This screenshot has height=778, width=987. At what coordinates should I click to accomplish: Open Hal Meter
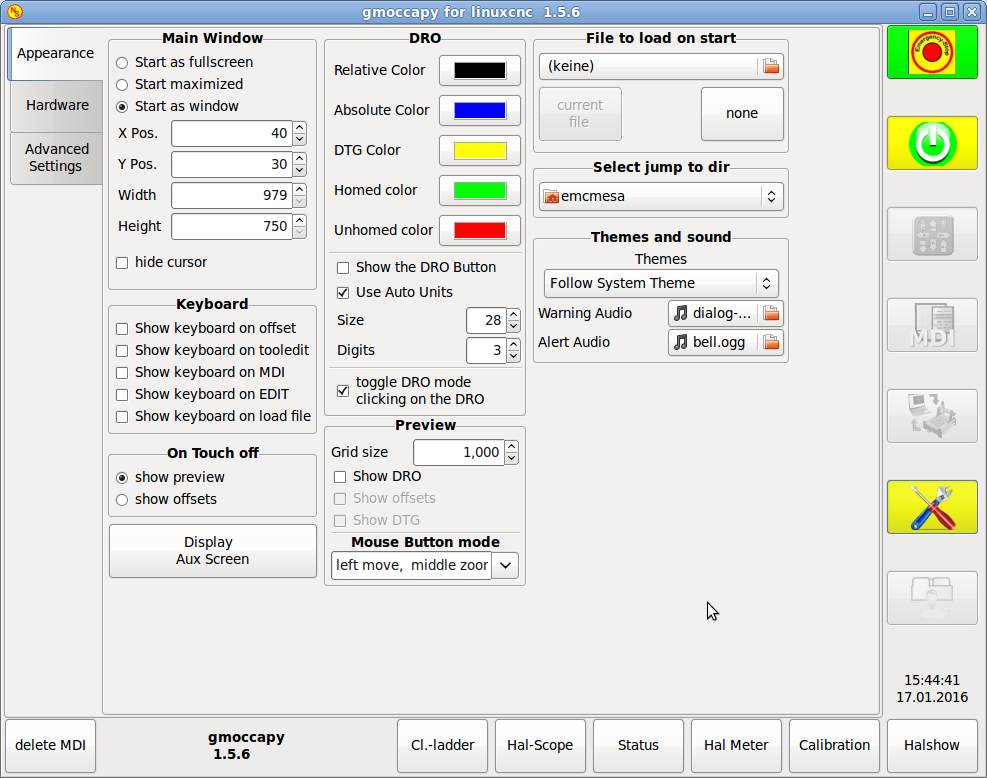[736, 745]
